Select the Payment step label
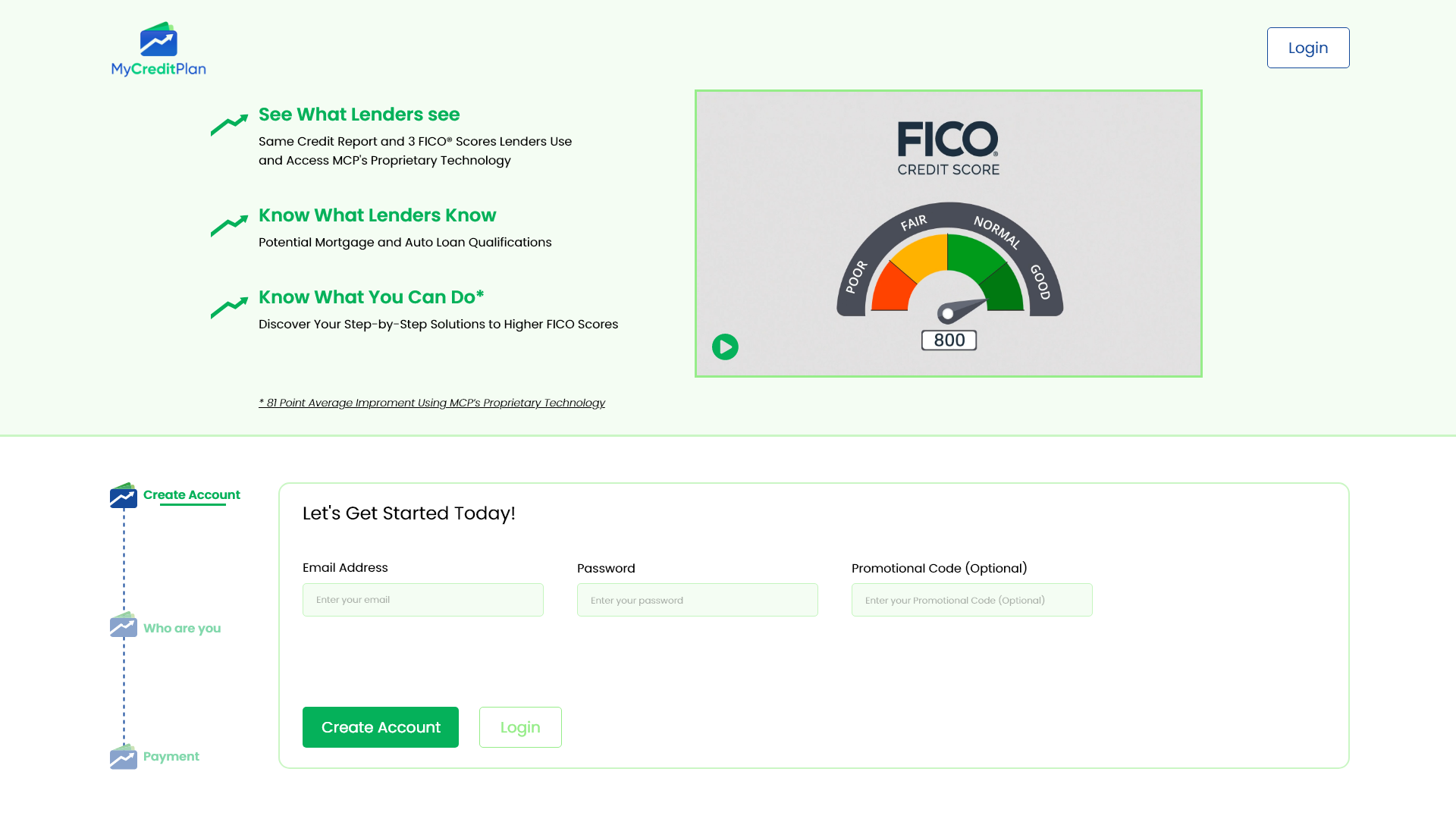Viewport: 1456px width, 819px height. tap(171, 756)
